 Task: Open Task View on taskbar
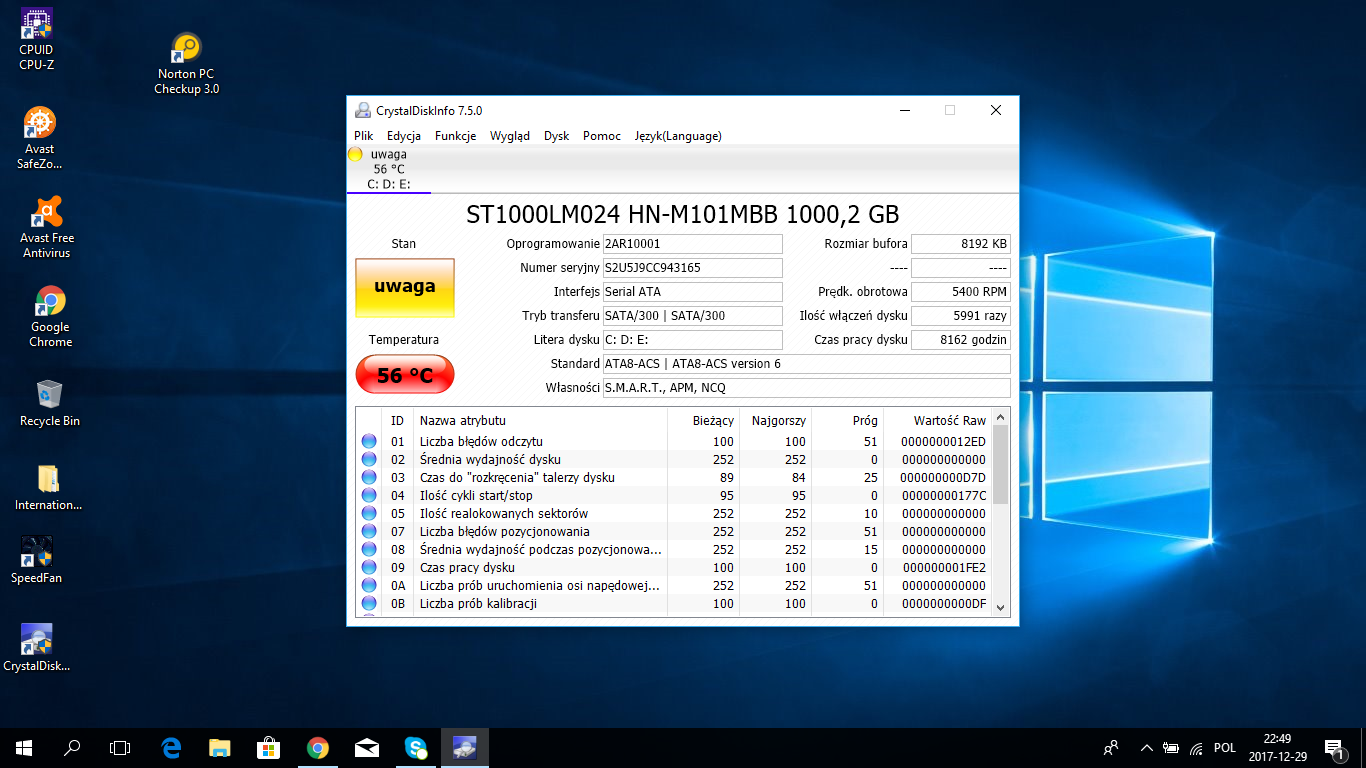120,747
